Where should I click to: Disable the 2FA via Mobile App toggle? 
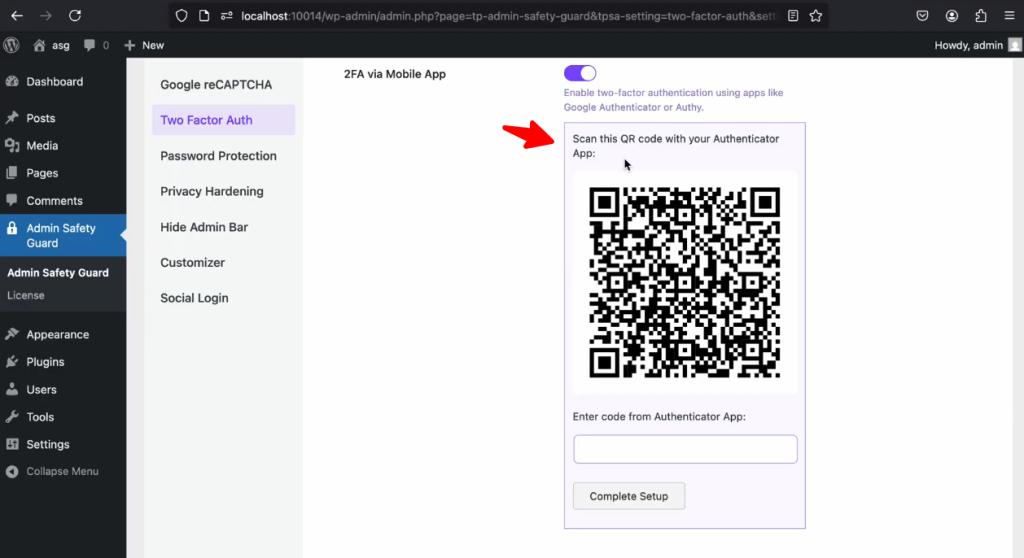click(x=580, y=73)
